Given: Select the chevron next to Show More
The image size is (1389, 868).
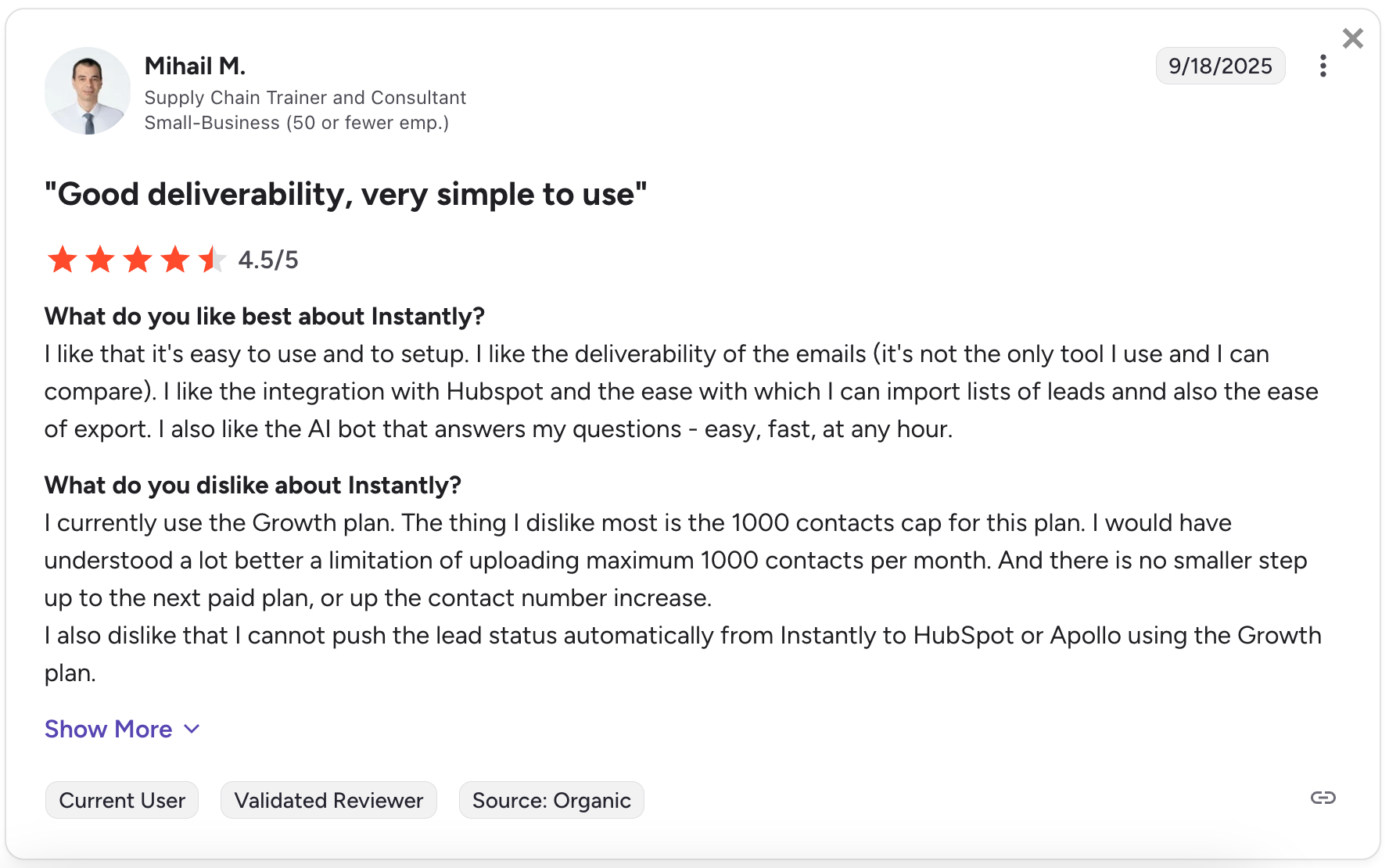Looking at the screenshot, I should [192, 729].
